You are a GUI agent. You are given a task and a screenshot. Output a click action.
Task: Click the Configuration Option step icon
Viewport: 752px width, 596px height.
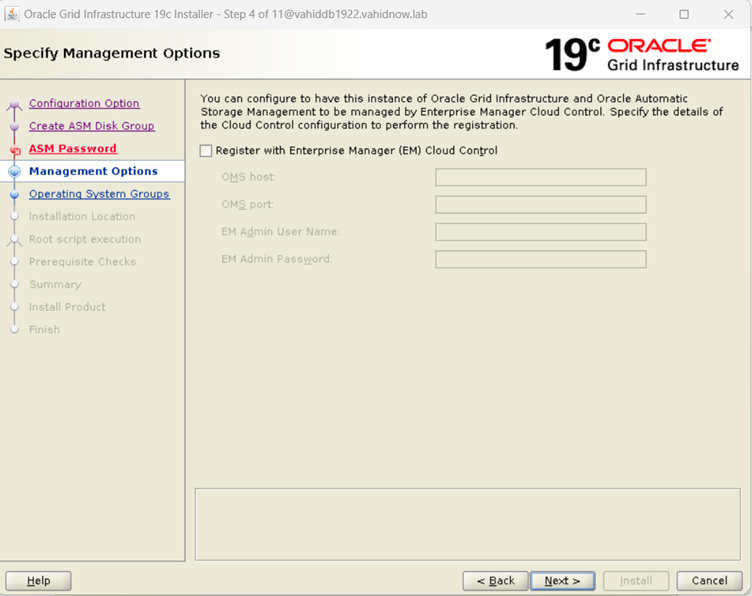tap(14, 104)
